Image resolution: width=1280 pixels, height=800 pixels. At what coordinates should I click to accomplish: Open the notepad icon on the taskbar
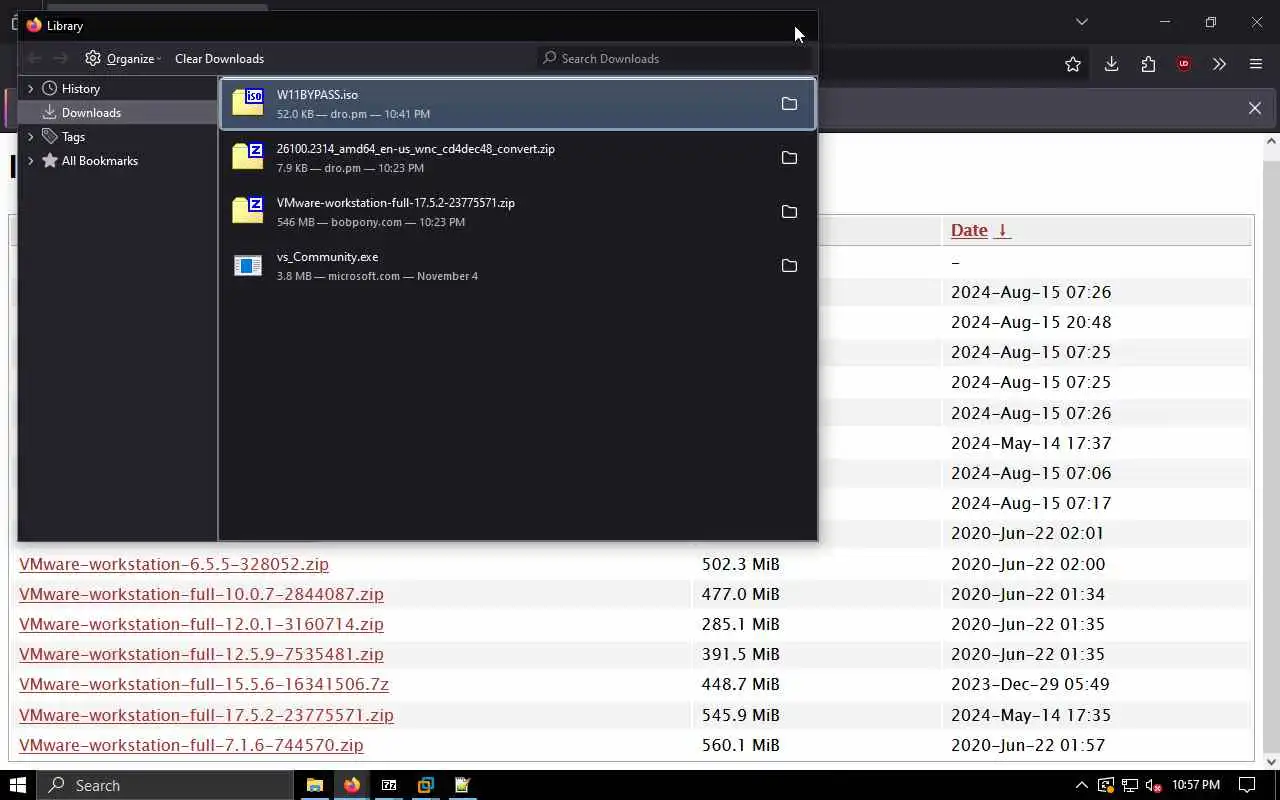462,785
